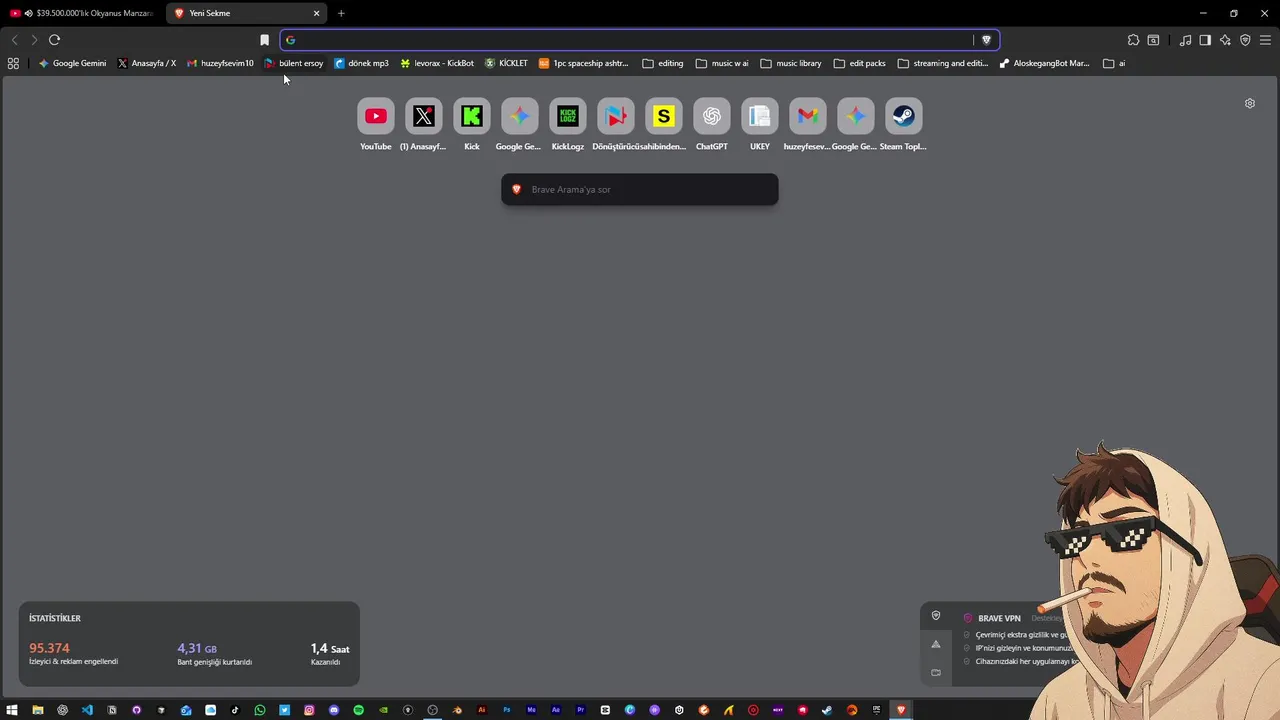Screen dimensions: 1280x720
Task: Click the back navigation arrow
Action: [14, 40]
